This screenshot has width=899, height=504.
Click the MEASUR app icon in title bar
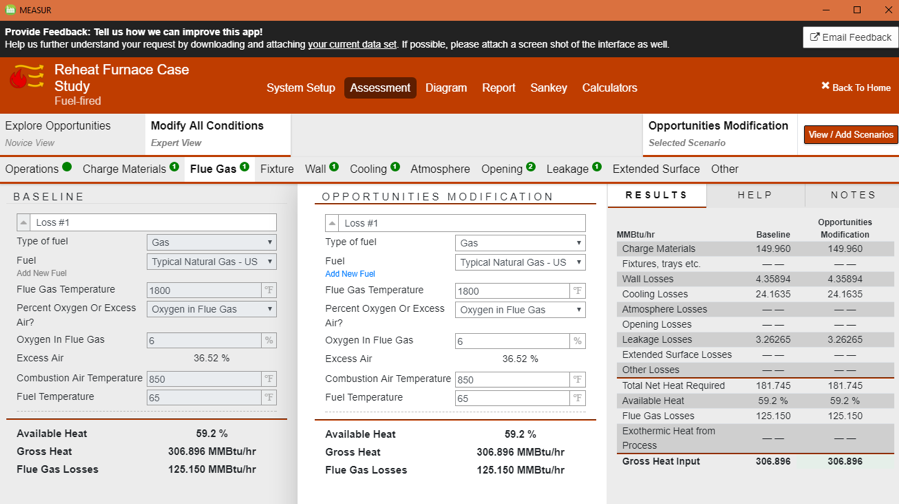(x=9, y=10)
